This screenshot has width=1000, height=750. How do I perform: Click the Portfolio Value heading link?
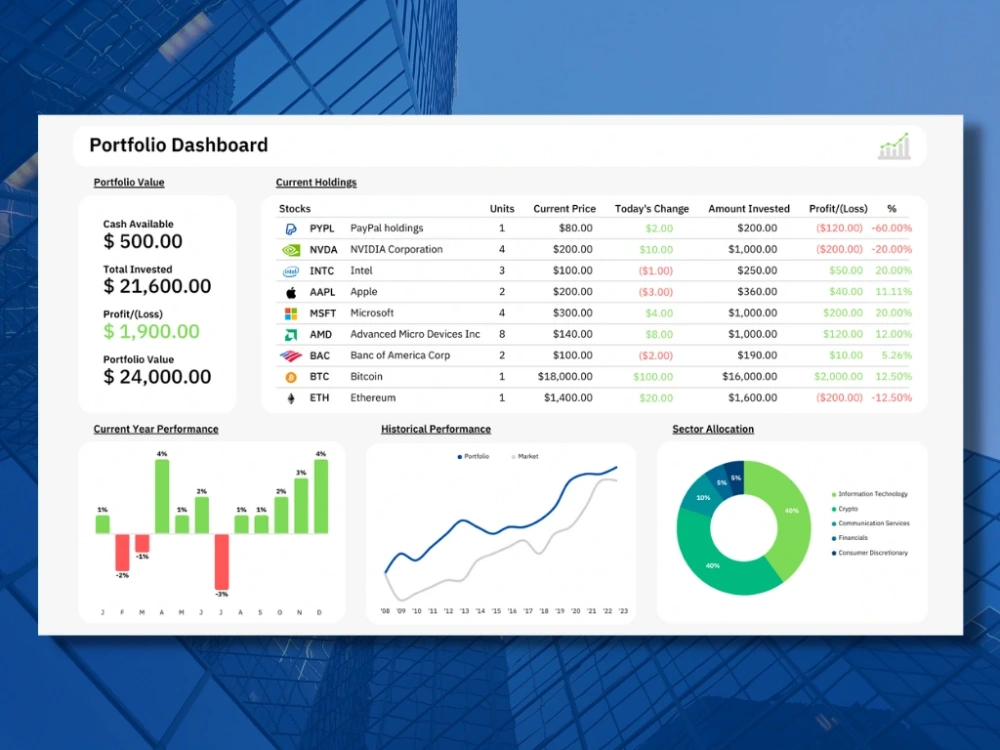tap(128, 182)
